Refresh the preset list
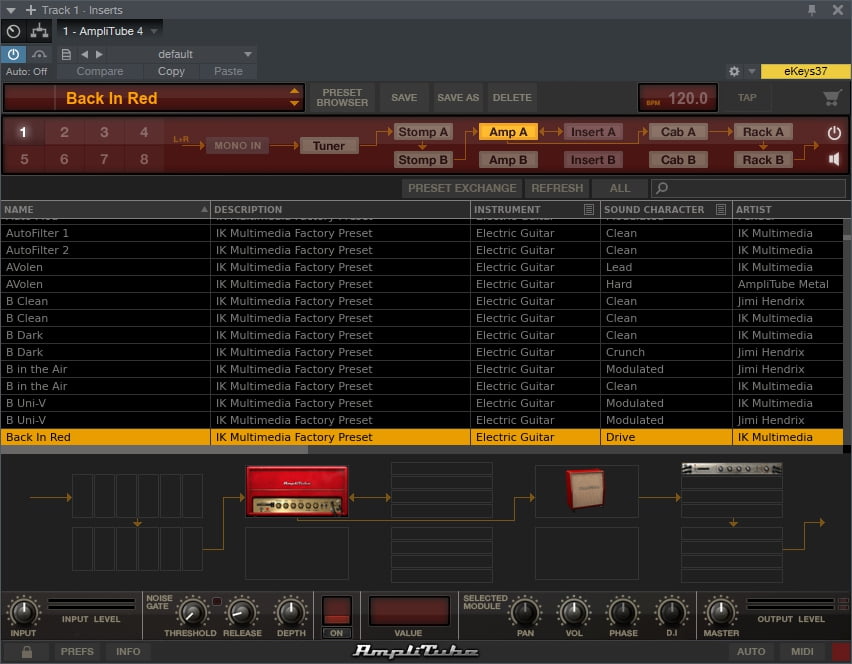The height and width of the screenshot is (664, 852). click(x=557, y=188)
